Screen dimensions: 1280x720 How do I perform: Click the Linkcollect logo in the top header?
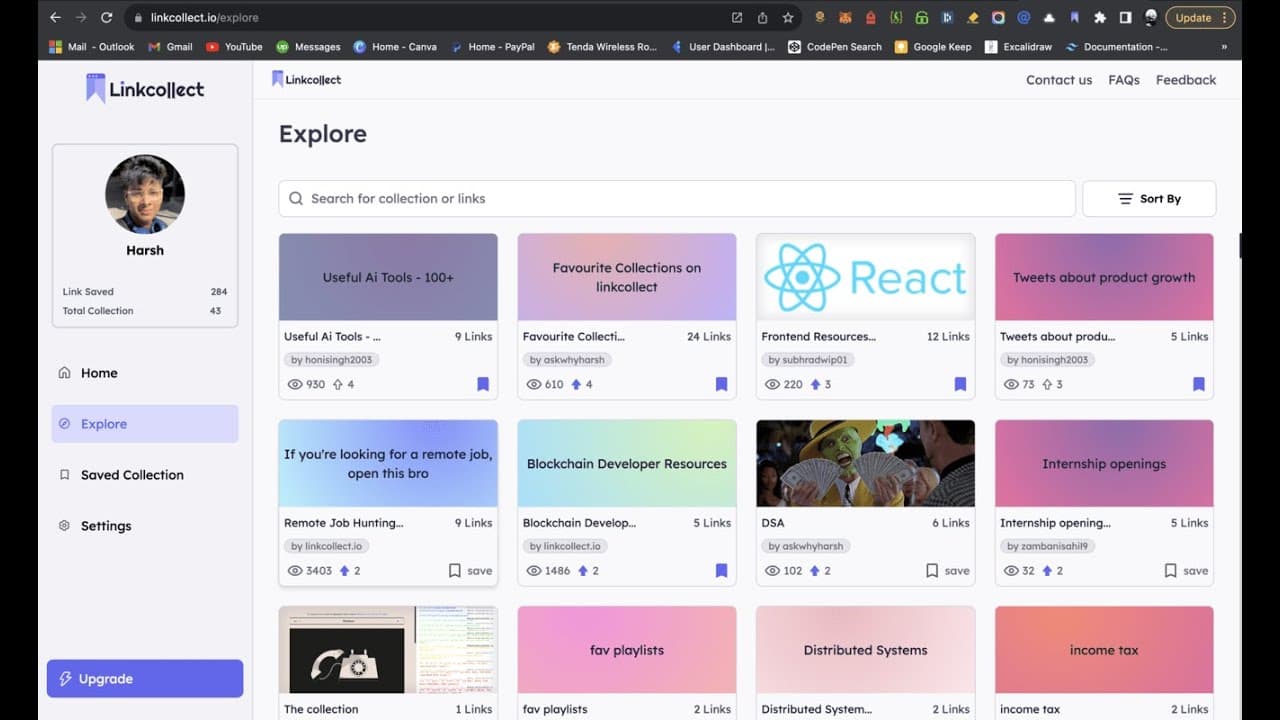(306, 79)
